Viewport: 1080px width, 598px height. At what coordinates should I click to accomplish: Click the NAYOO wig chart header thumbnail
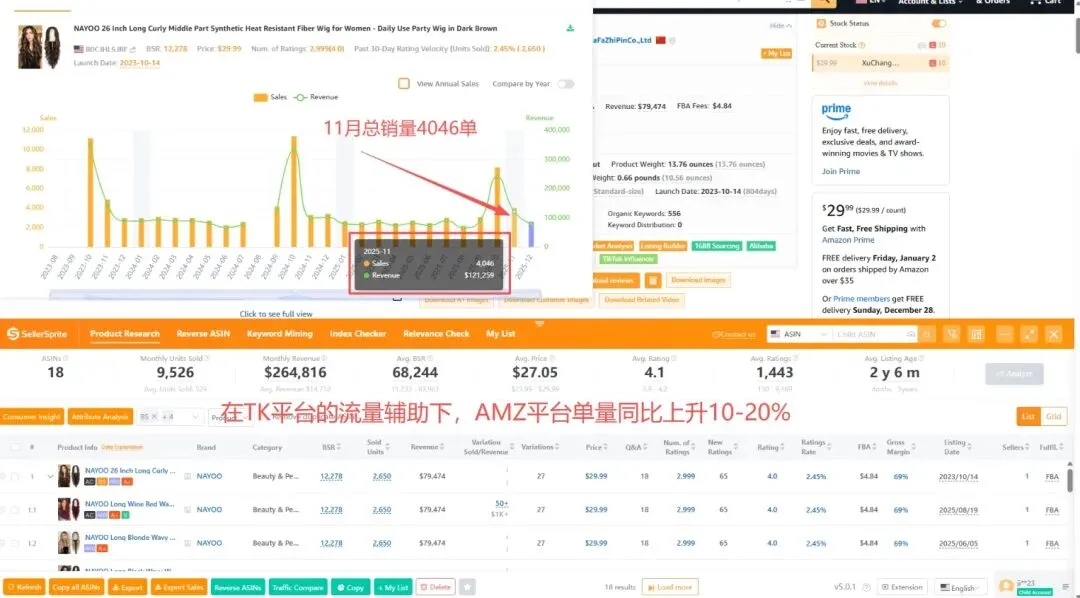click(39, 47)
